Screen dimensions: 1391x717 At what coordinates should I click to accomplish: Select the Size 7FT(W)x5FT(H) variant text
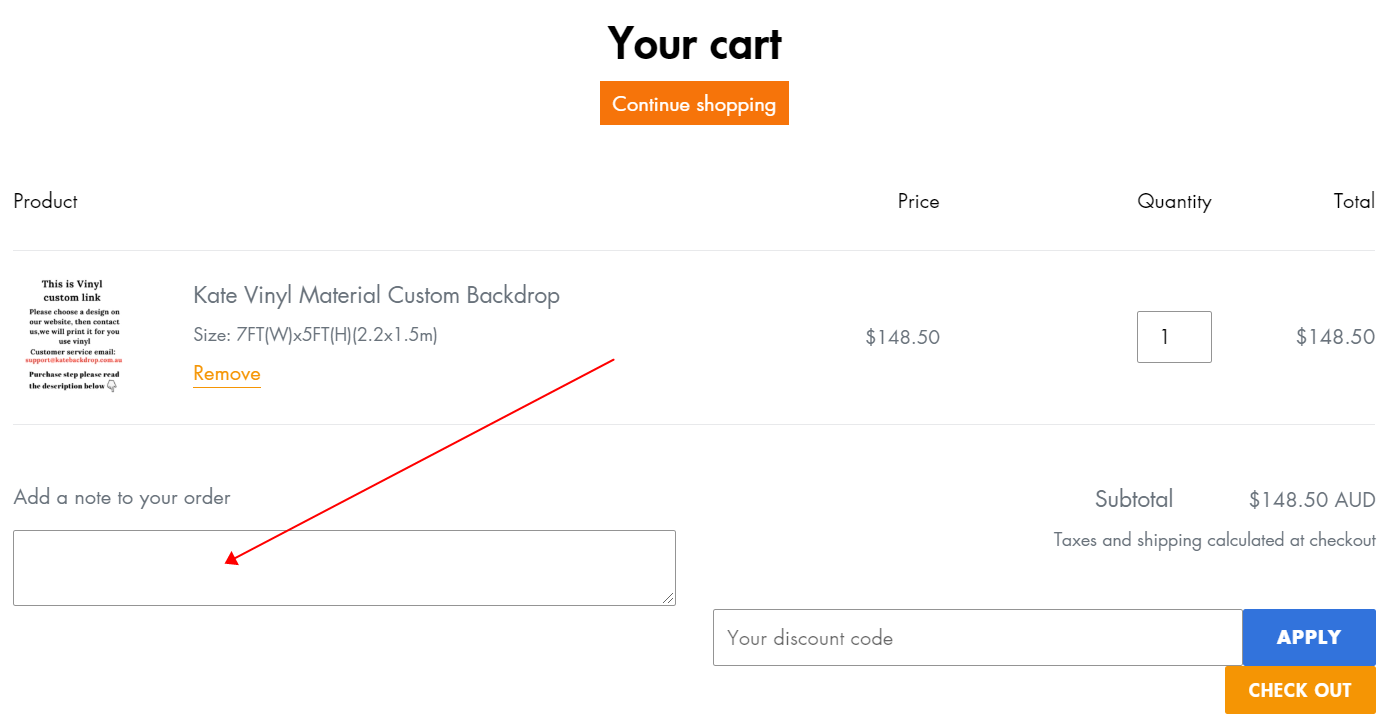click(315, 335)
